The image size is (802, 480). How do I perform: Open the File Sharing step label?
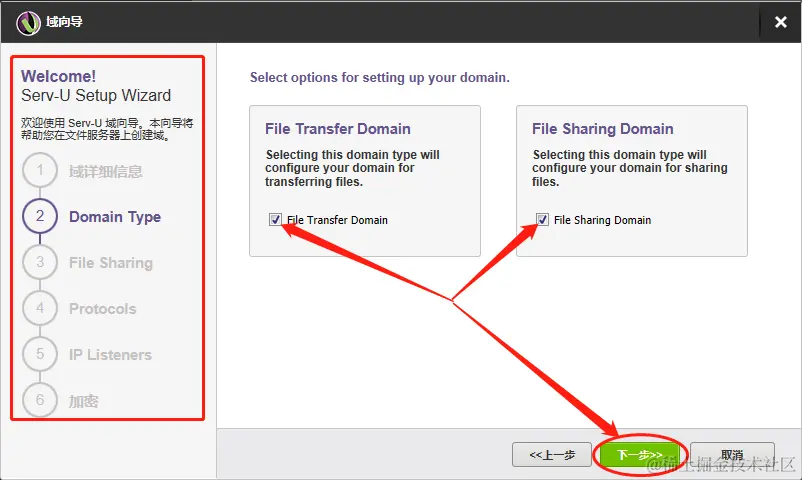(x=111, y=263)
